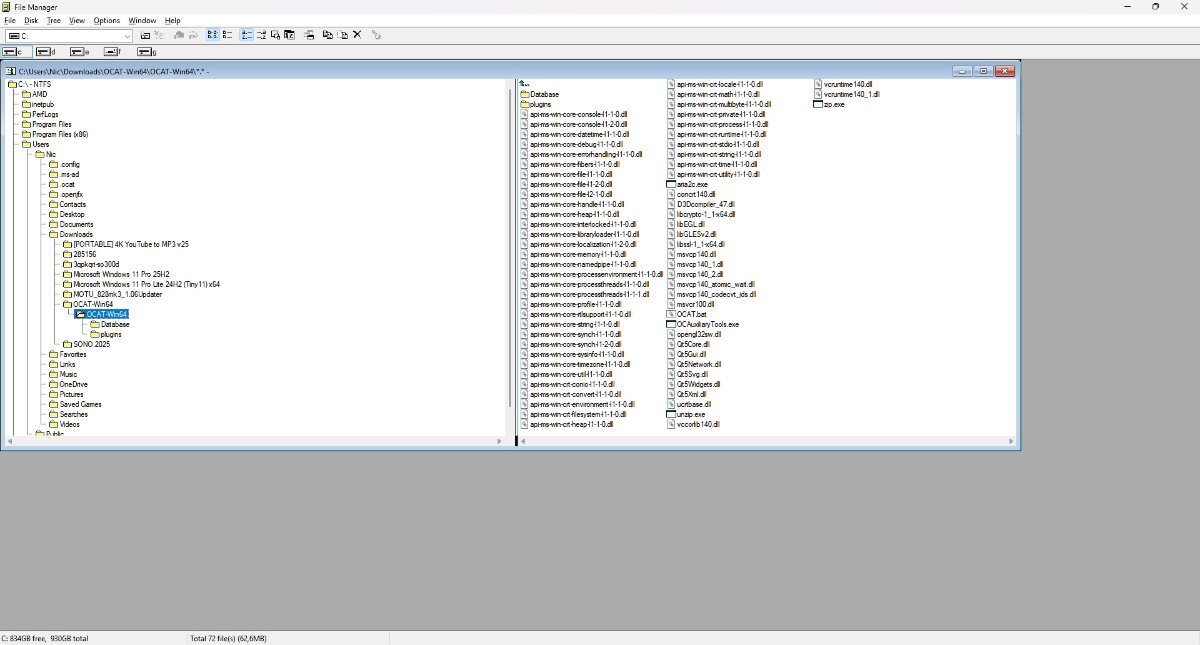Open the C: drive selector dropdown

[127, 36]
